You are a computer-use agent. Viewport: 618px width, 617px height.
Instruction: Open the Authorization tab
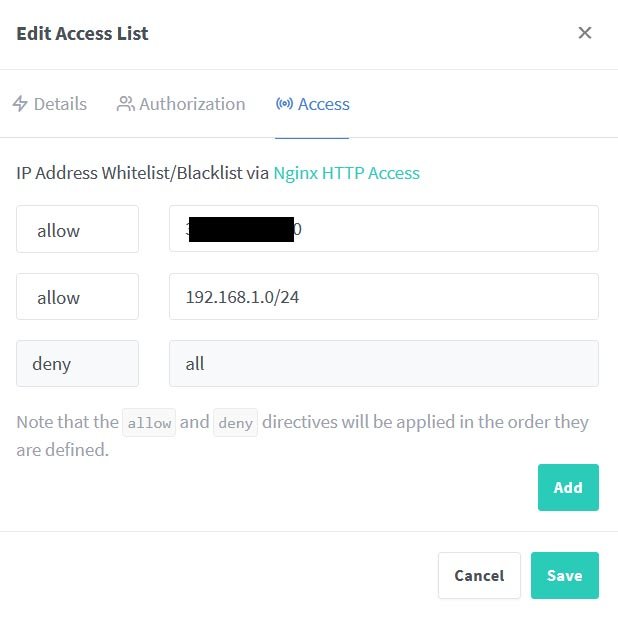181,104
